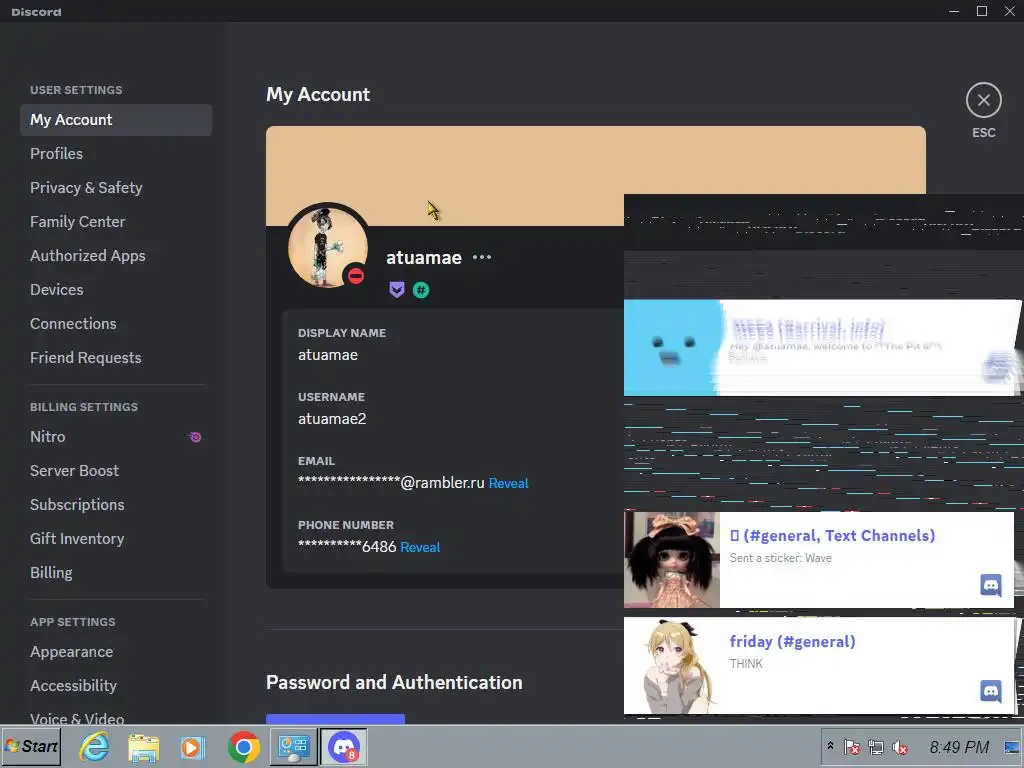Image resolution: width=1024 pixels, height=768 pixels.
Task: Go to Family Center settings
Action: (x=116, y=221)
